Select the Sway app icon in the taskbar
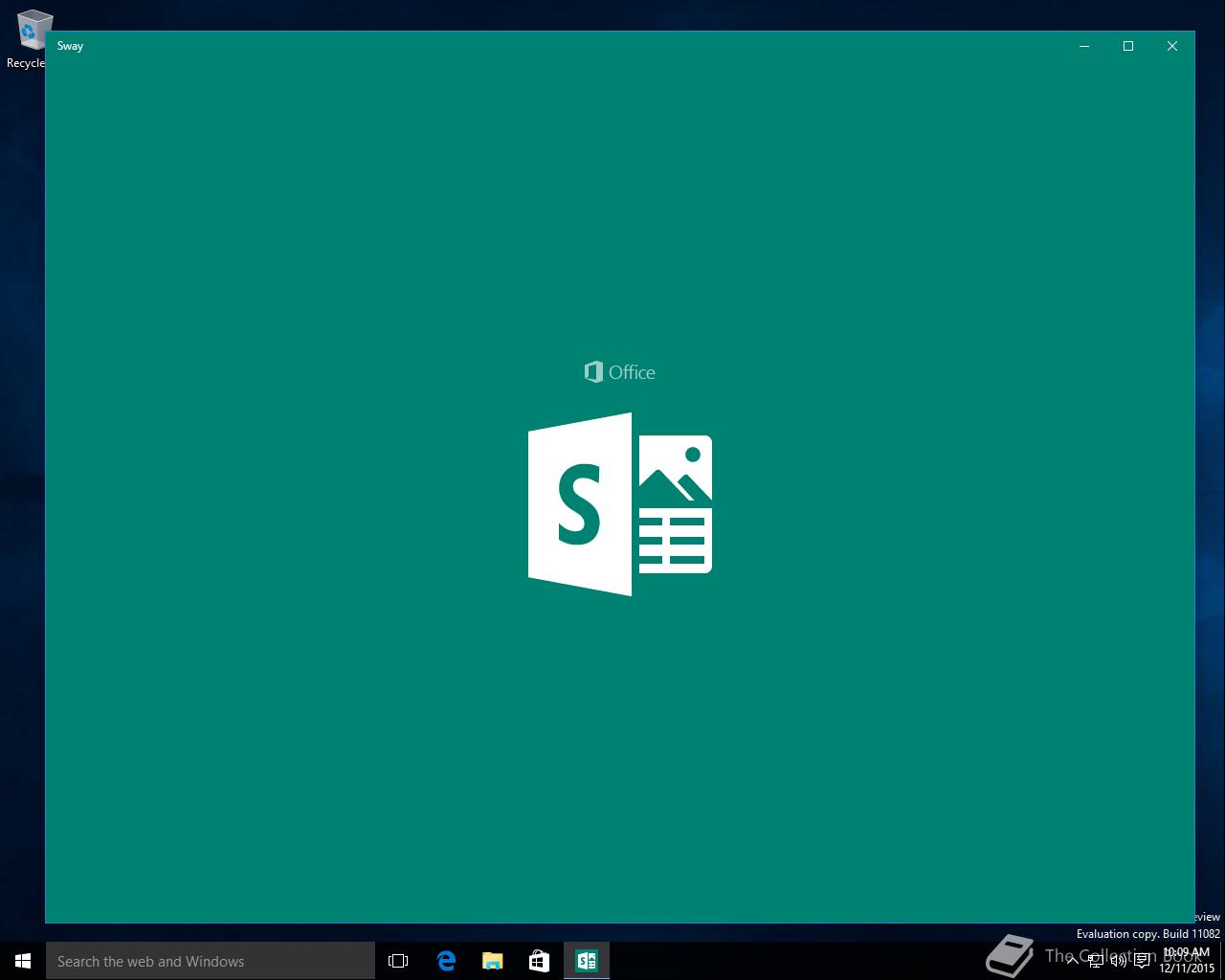The image size is (1225, 980). pyautogui.click(x=587, y=961)
